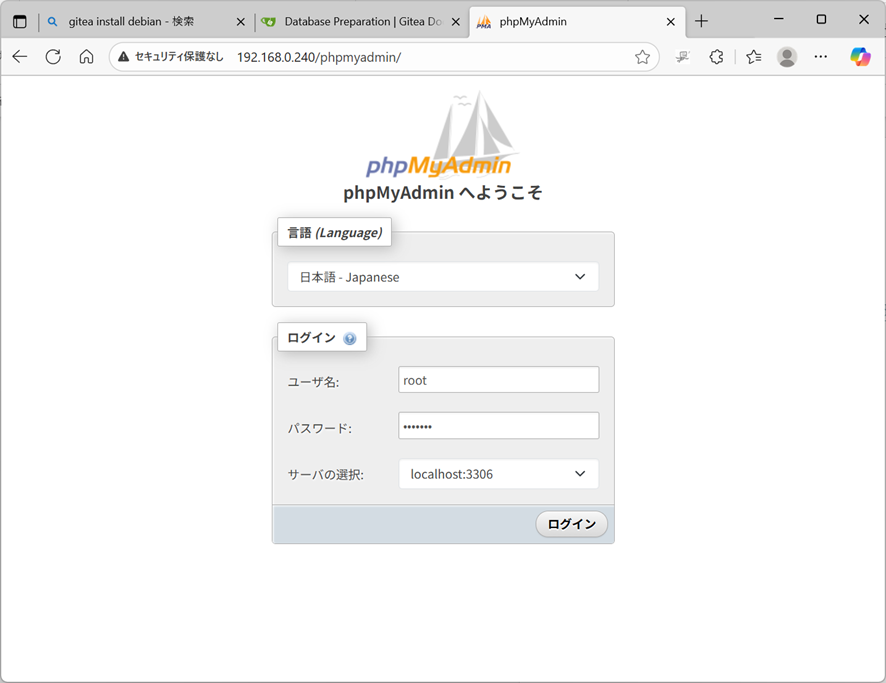
Task: Click the phpMyAdmin sailboat logo
Action: point(441,136)
